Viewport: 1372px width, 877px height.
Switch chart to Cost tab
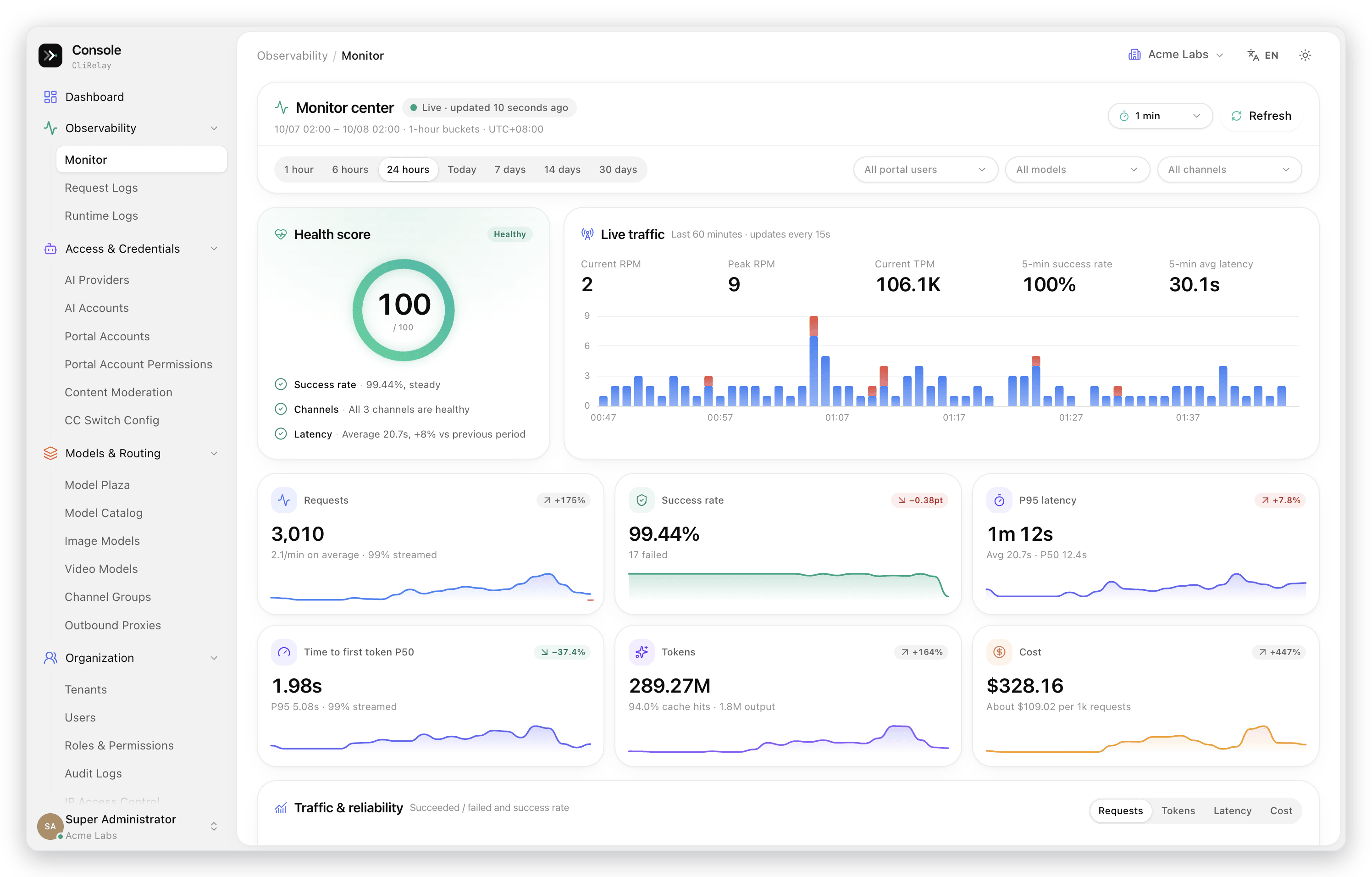point(1280,810)
